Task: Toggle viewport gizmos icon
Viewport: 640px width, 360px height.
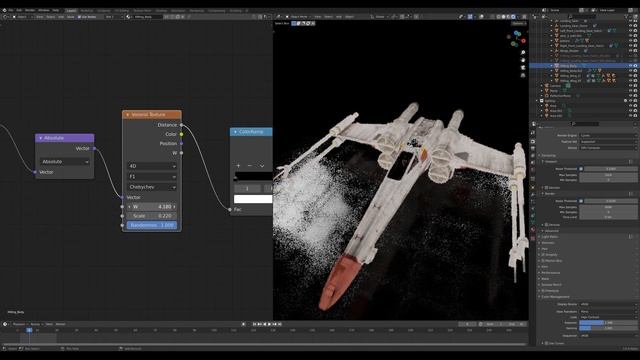Action: 470,17
